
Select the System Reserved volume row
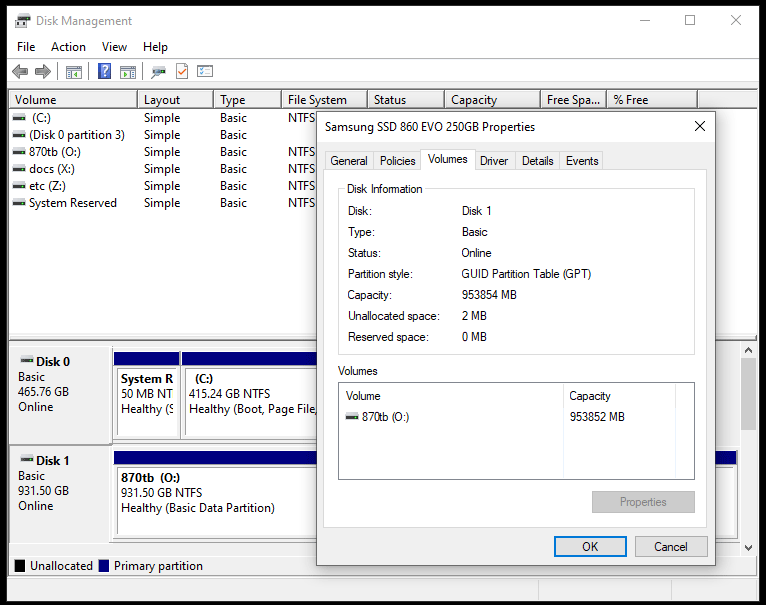pos(161,203)
